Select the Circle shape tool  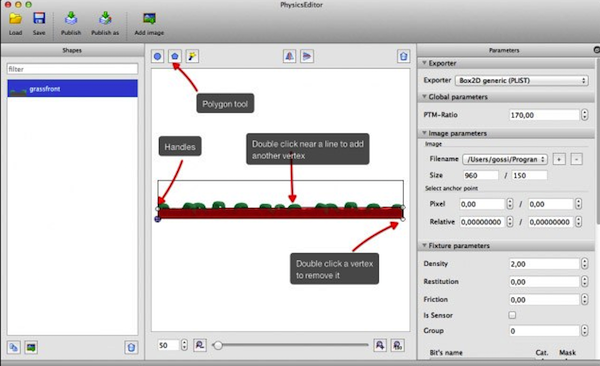point(157,57)
